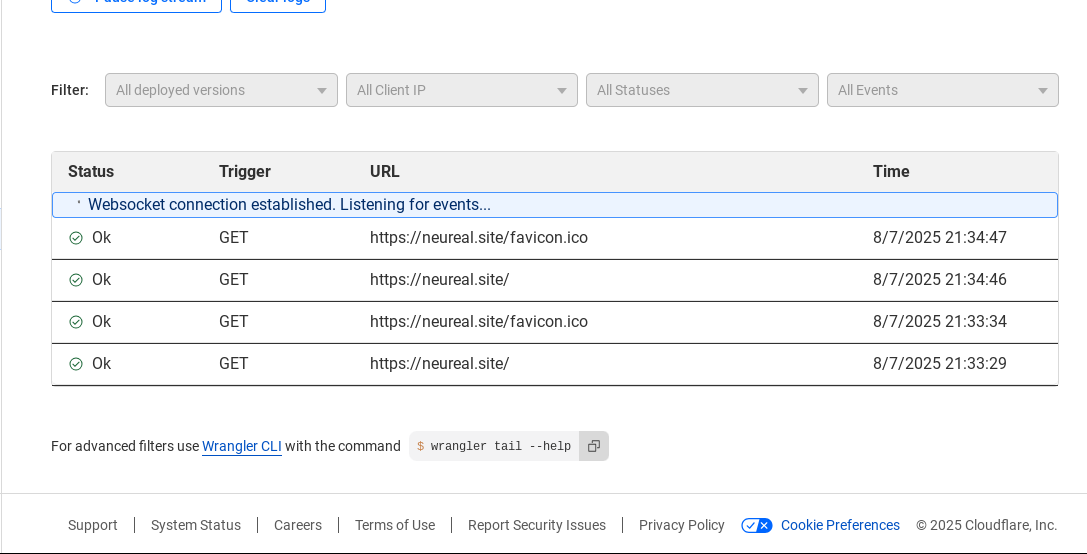Copy the wrangler tail --help command
The height and width of the screenshot is (554, 1087).
pos(594,446)
